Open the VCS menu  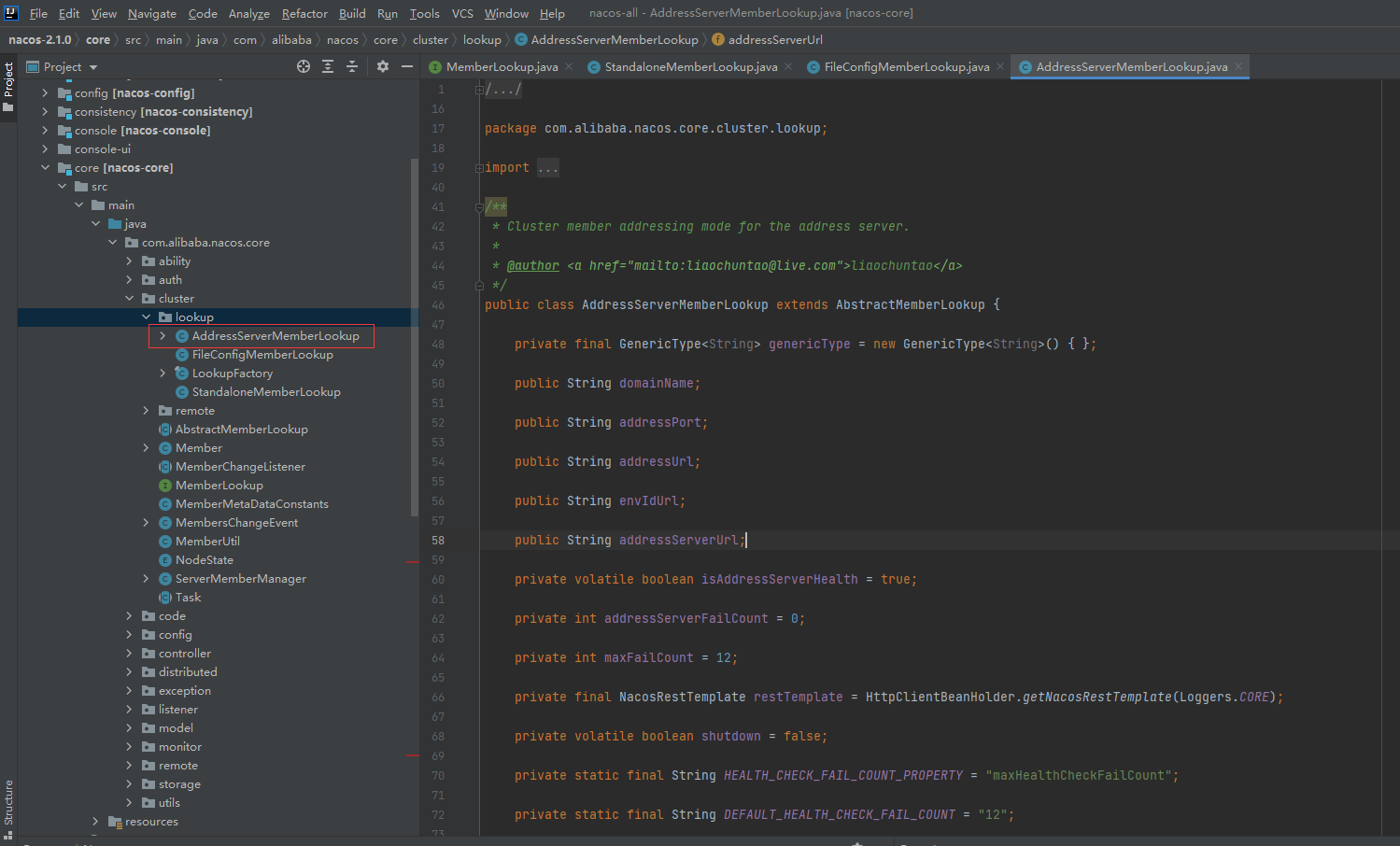click(x=462, y=13)
